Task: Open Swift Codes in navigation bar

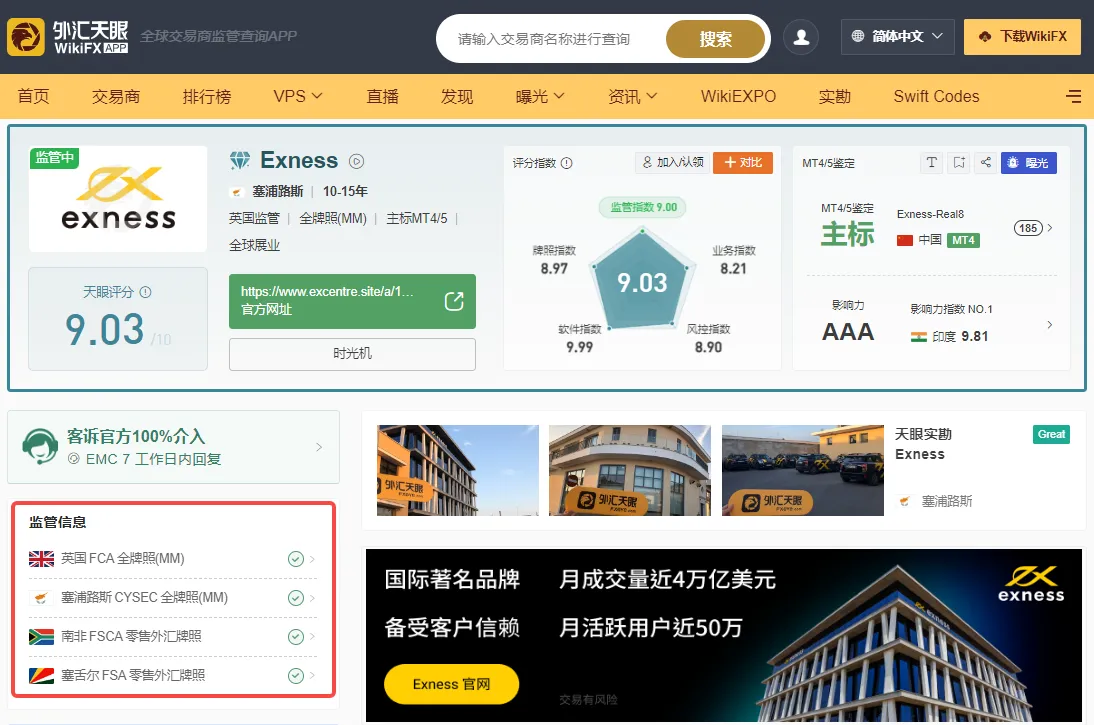Action: (x=936, y=96)
